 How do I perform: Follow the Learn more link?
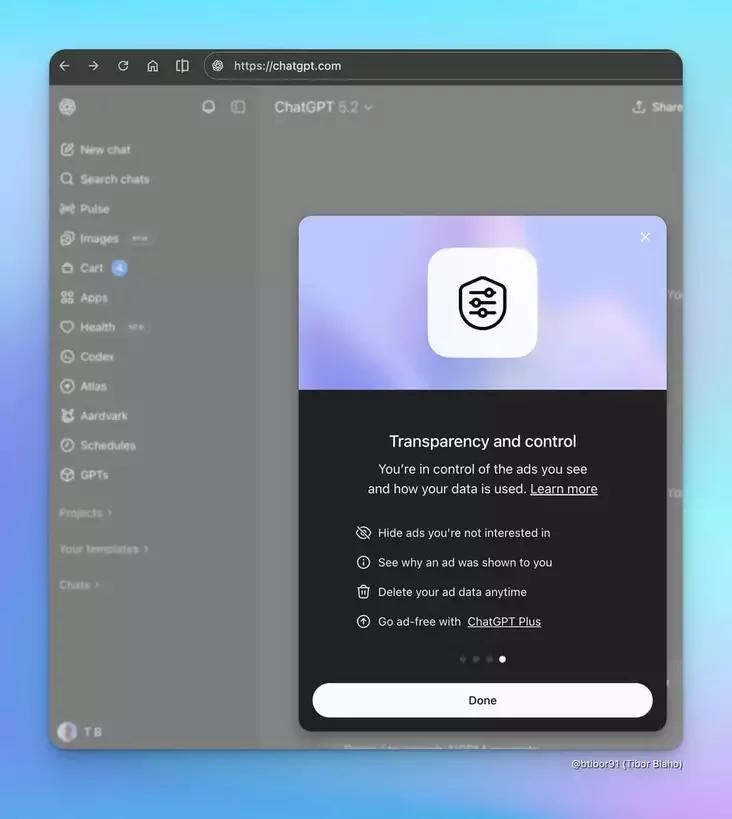coord(563,489)
